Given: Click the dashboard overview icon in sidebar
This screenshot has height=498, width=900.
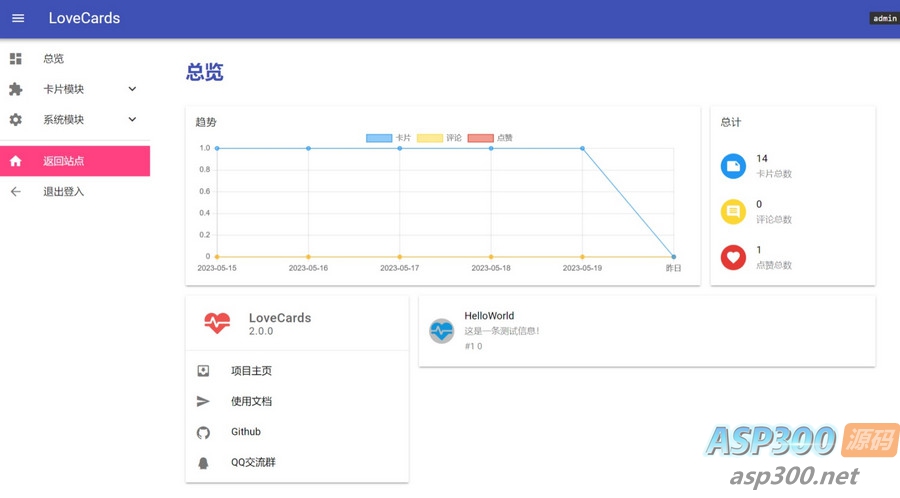Looking at the screenshot, I should (16, 59).
